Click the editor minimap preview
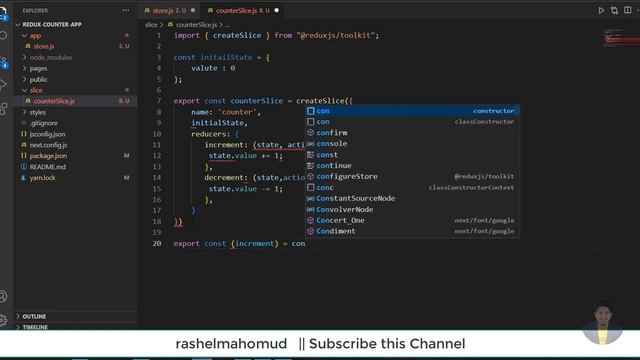The width and height of the screenshot is (640, 360). tap(621, 38)
